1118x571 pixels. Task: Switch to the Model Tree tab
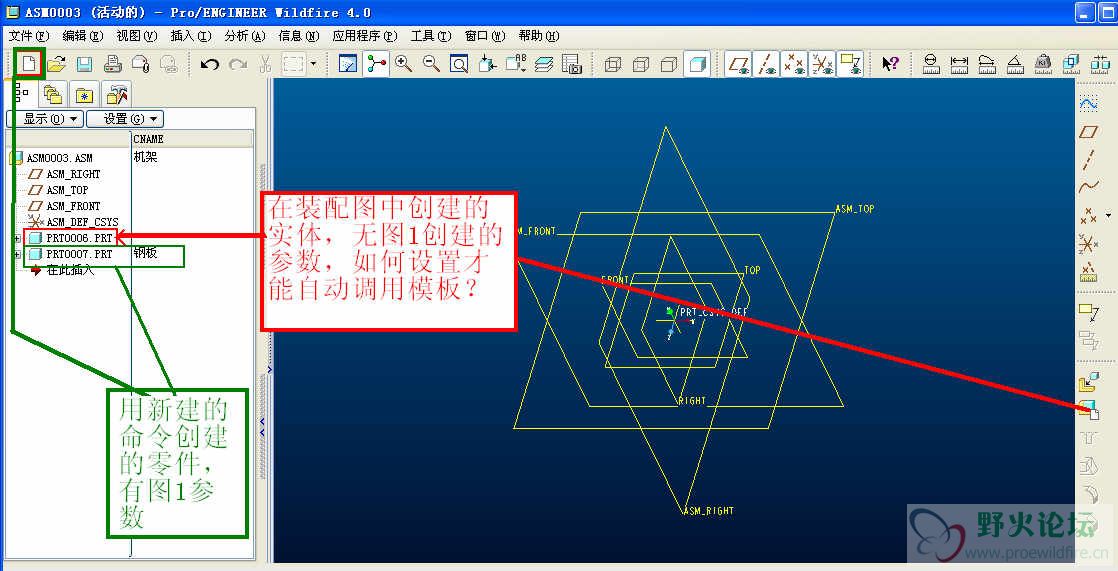pyautogui.click(x=21, y=93)
